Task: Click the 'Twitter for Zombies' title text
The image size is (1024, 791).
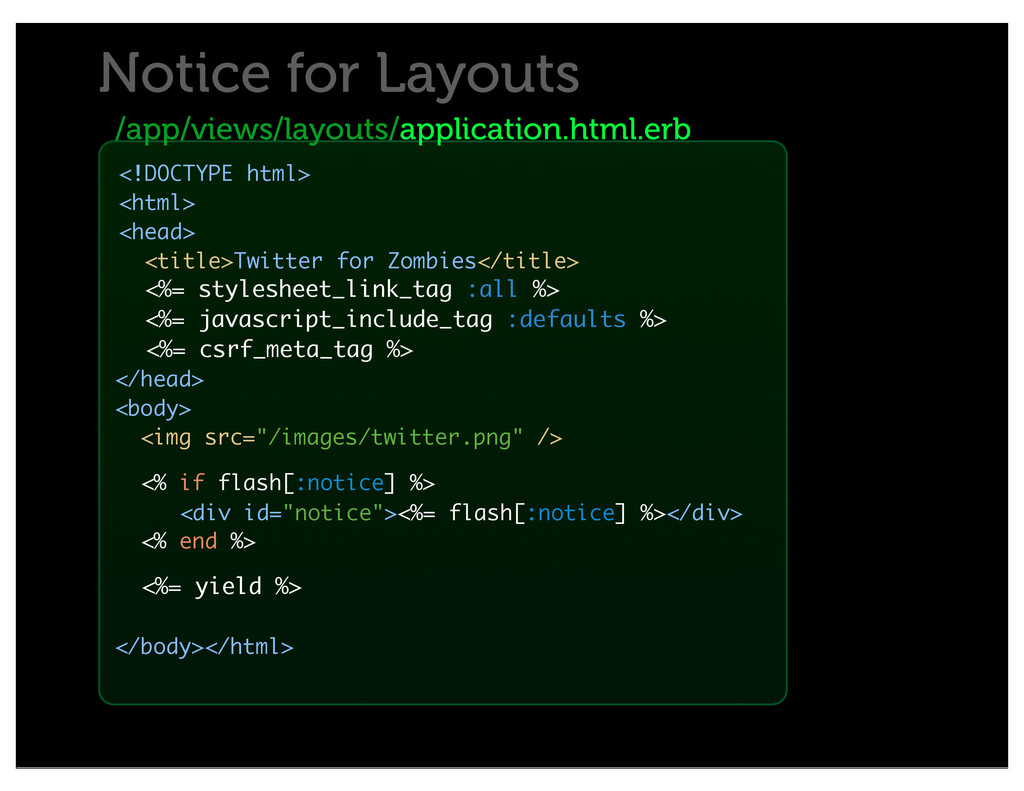Action: tap(355, 261)
